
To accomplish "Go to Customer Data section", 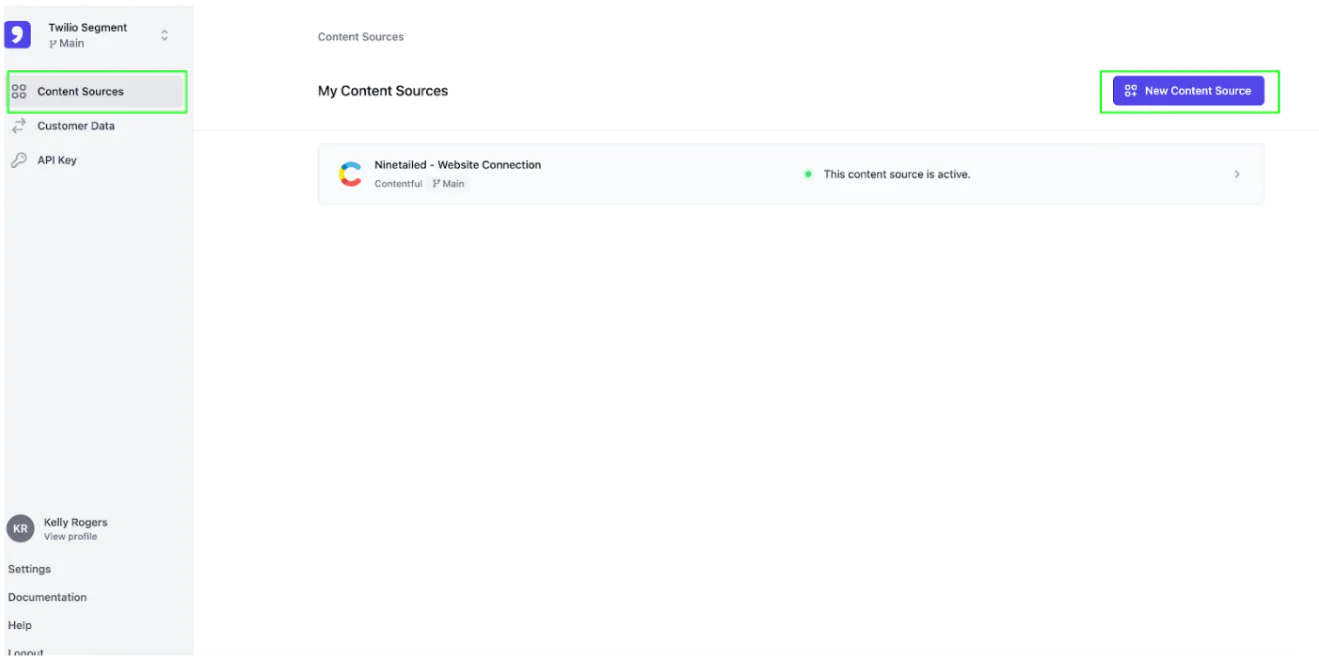I will (76, 126).
